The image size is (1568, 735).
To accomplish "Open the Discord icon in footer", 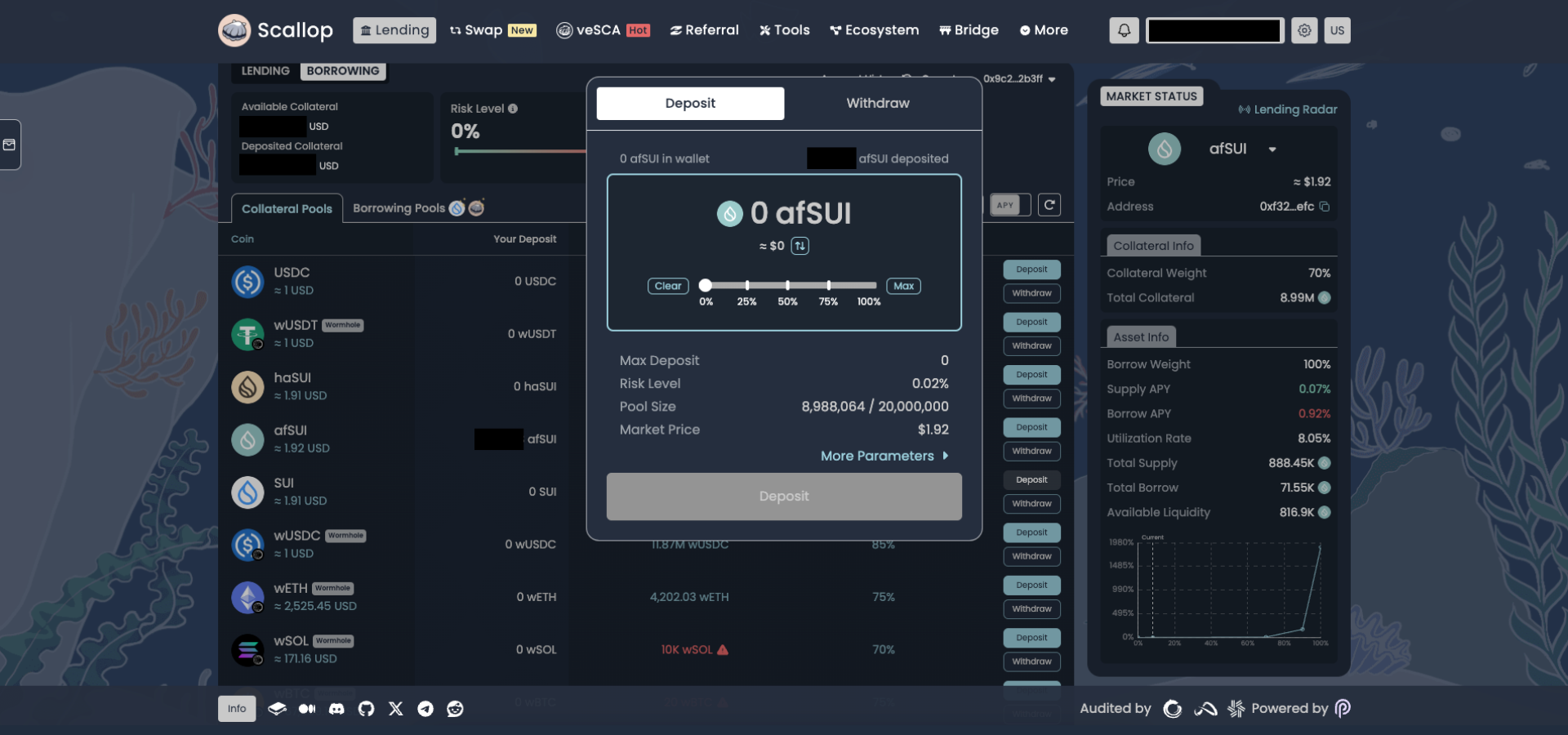I will (336, 709).
